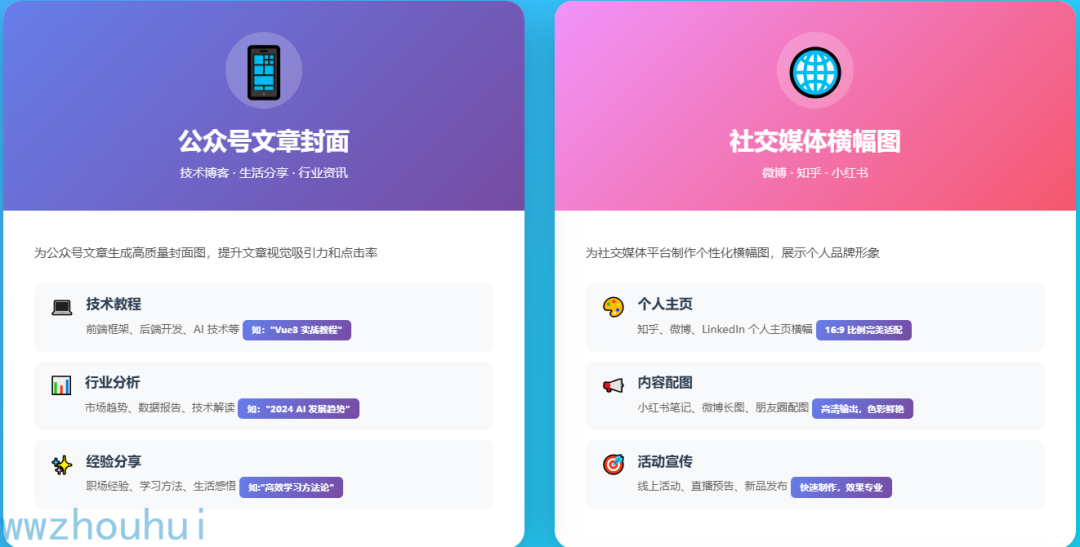Click the sparkles icon beside 经验分享
Viewport: 1080px width, 547px height.
click(x=62, y=465)
